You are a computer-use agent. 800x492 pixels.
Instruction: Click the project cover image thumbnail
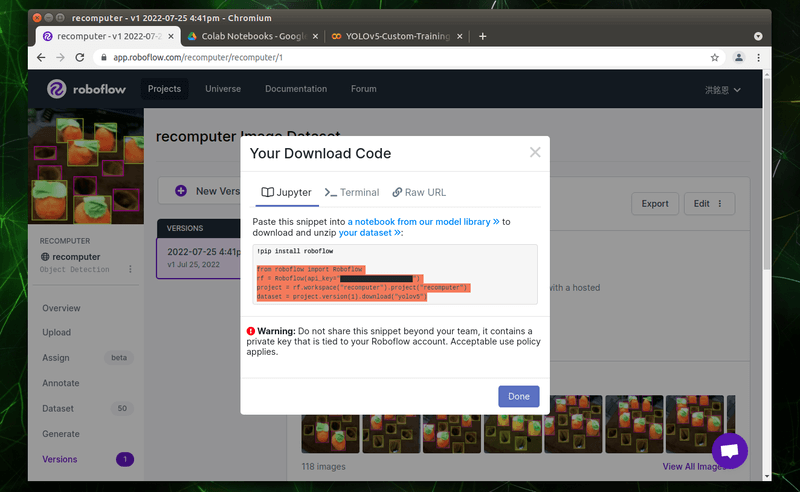(x=86, y=166)
